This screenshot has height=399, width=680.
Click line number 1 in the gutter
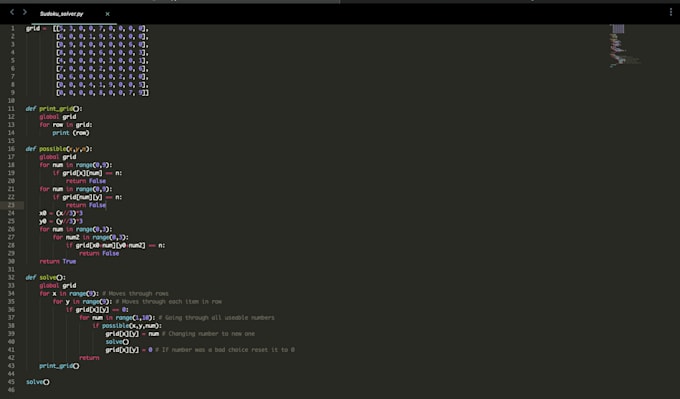pos(13,29)
